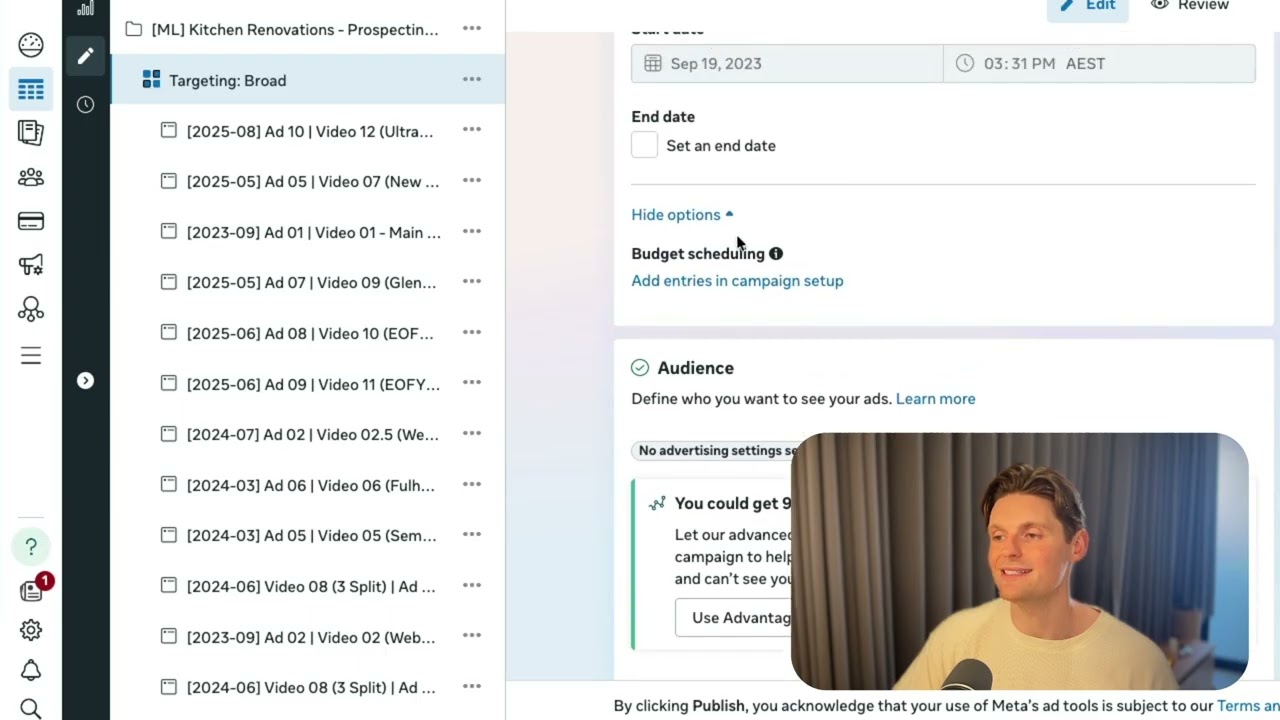Screen dimensions: 1280x720
Task: Open the Account overview gauge icon
Action: coord(31,44)
